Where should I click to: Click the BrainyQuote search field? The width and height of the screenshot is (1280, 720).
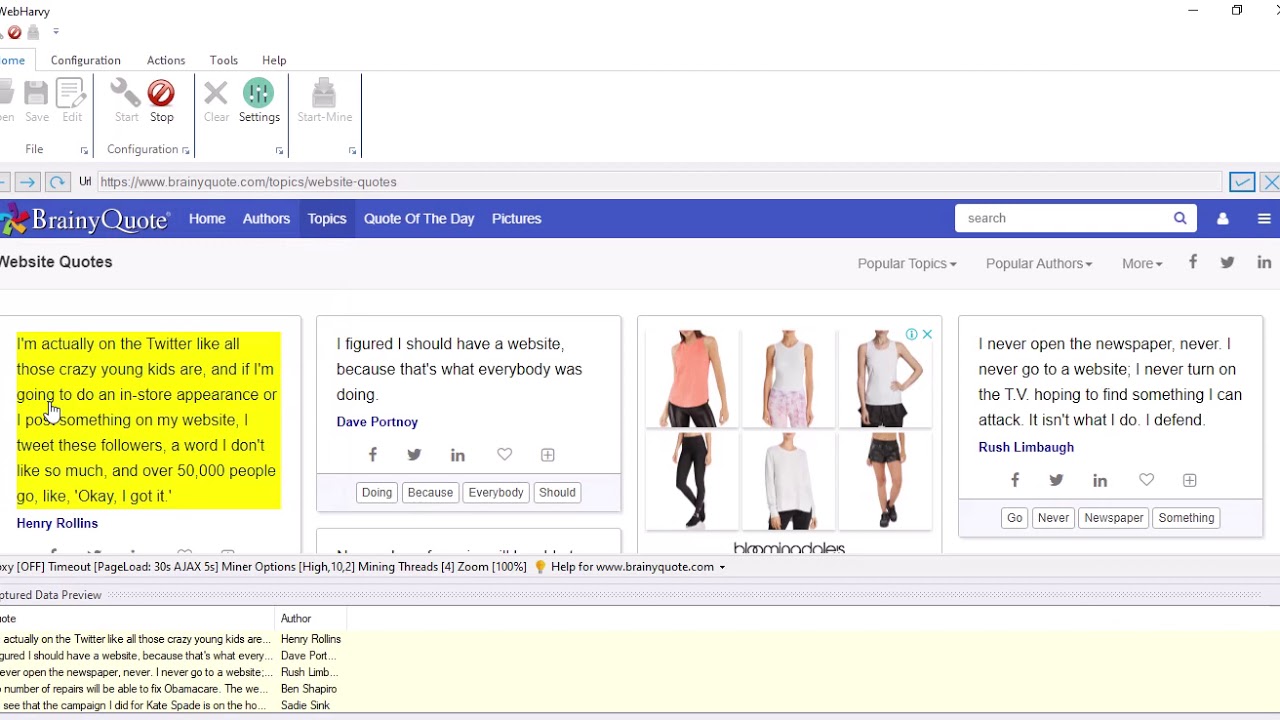(x=1062, y=218)
